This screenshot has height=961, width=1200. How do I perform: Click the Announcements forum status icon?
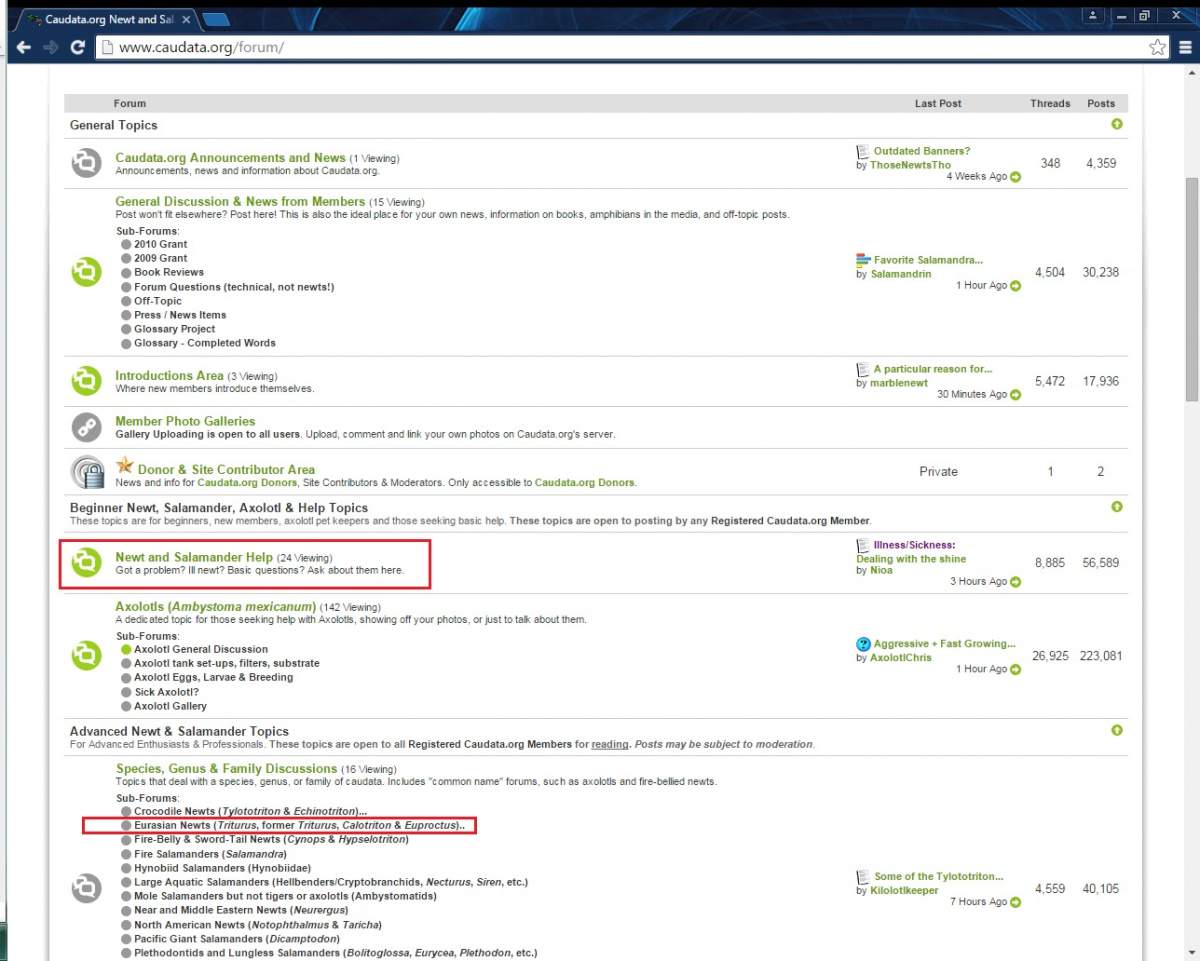pyautogui.click(x=87, y=163)
